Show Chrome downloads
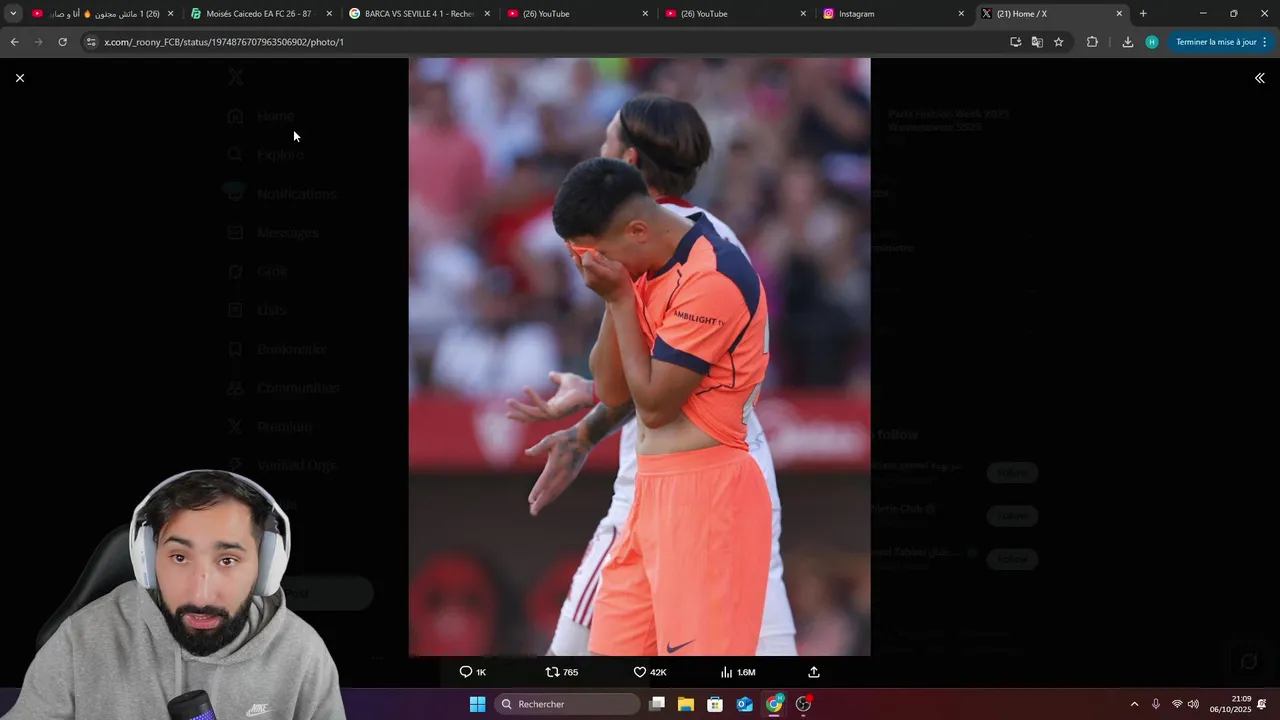 click(1128, 42)
